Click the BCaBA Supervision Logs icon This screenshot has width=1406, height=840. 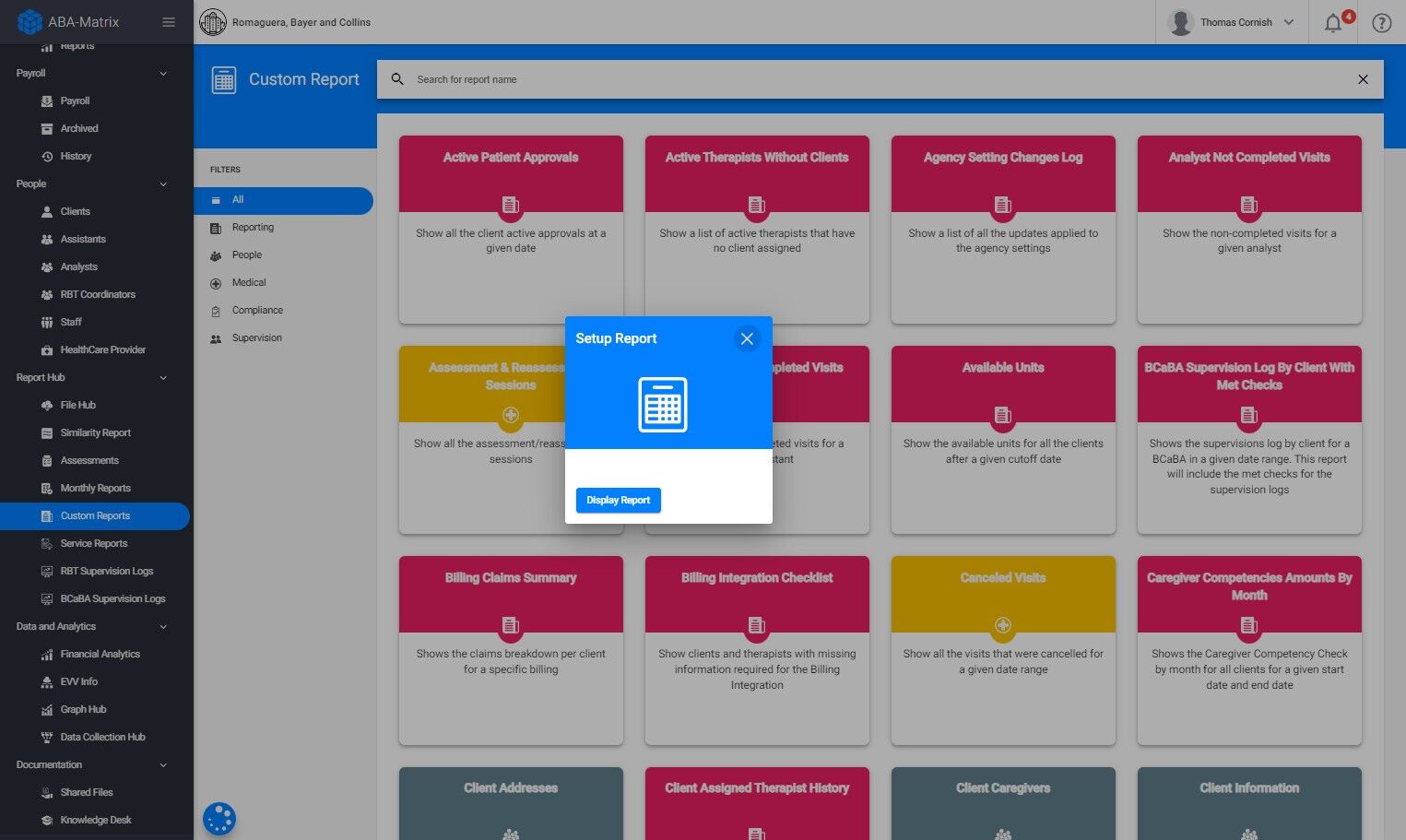point(47,599)
